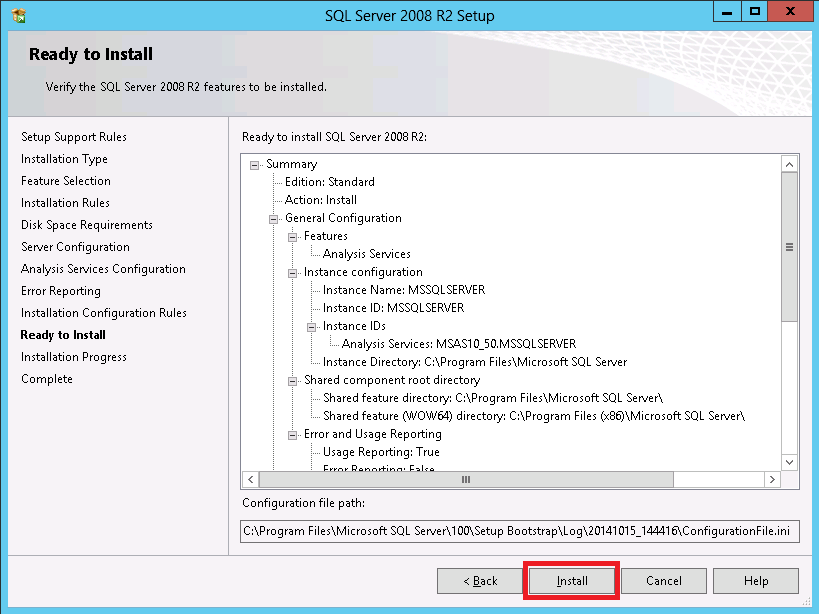Maximize the setup window
819x614 pixels.
click(x=754, y=11)
